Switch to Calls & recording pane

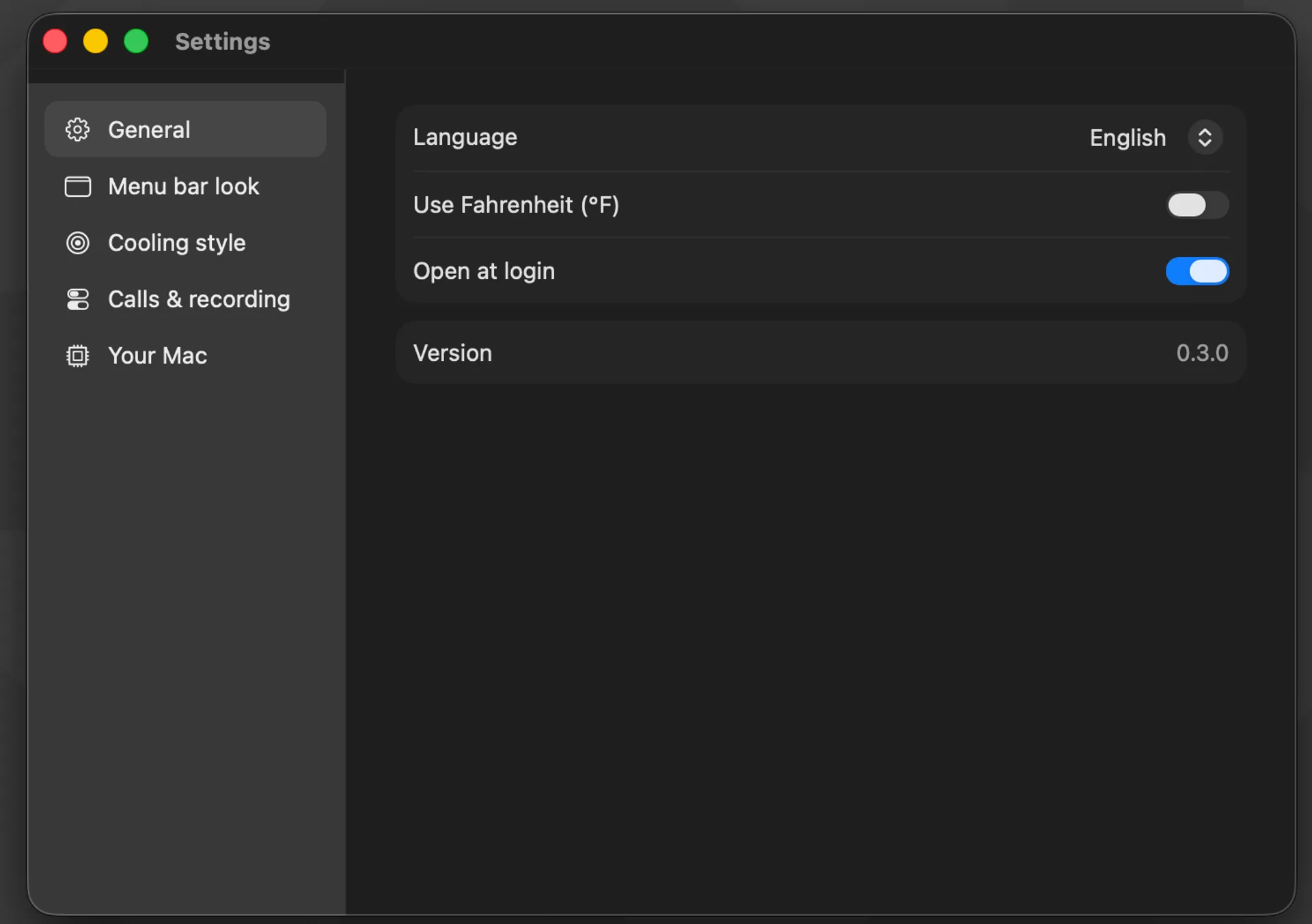[185, 299]
